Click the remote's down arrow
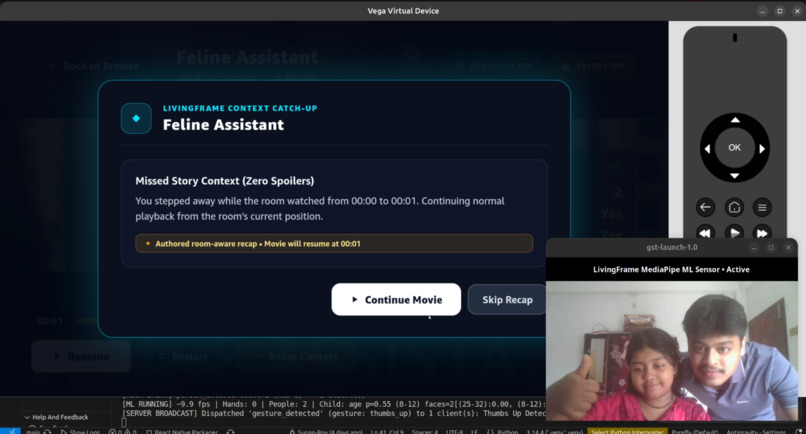Image resolution: width=806 pixels, height=434 pixels. (735, 176)
